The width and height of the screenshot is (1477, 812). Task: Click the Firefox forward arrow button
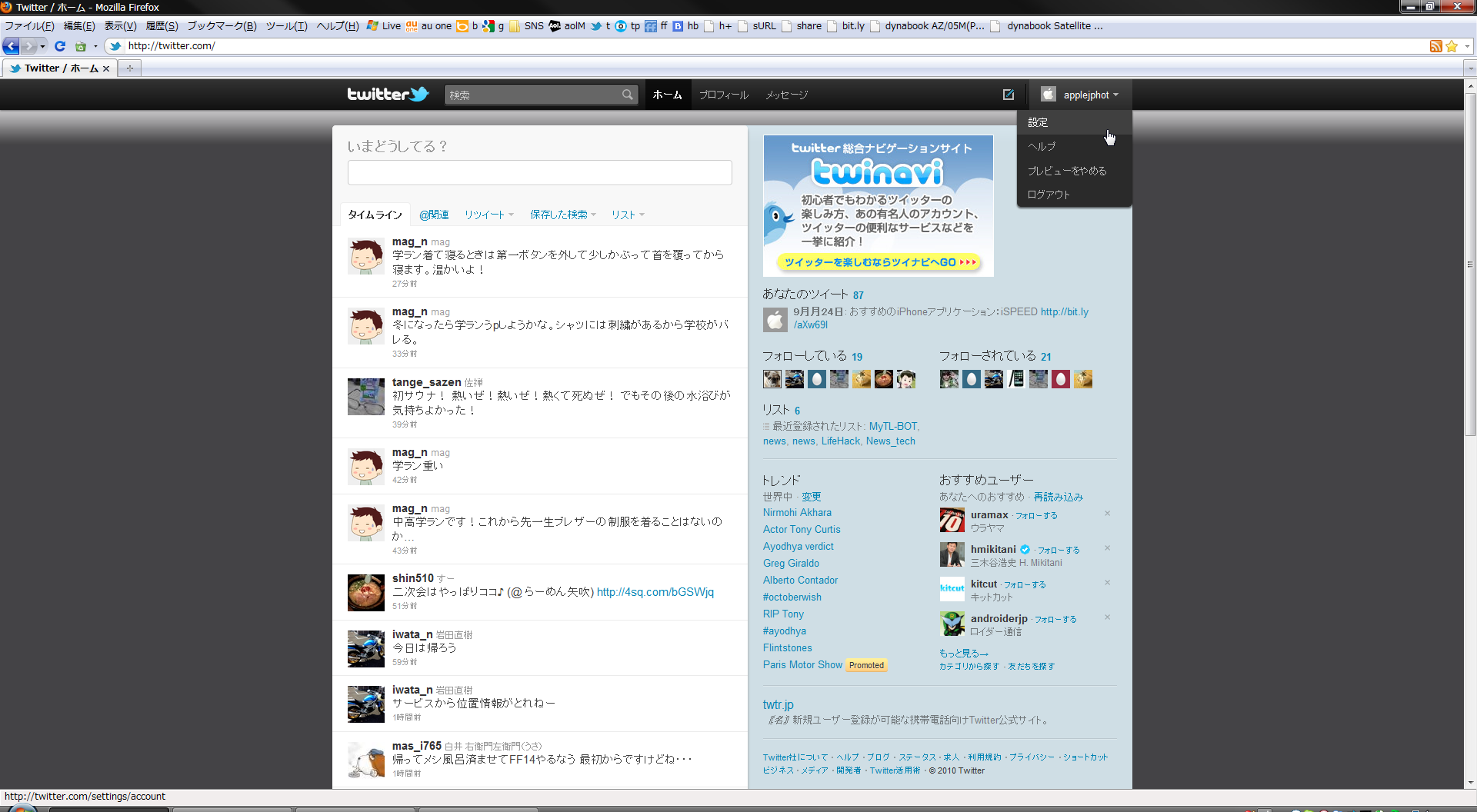(29, 46)
